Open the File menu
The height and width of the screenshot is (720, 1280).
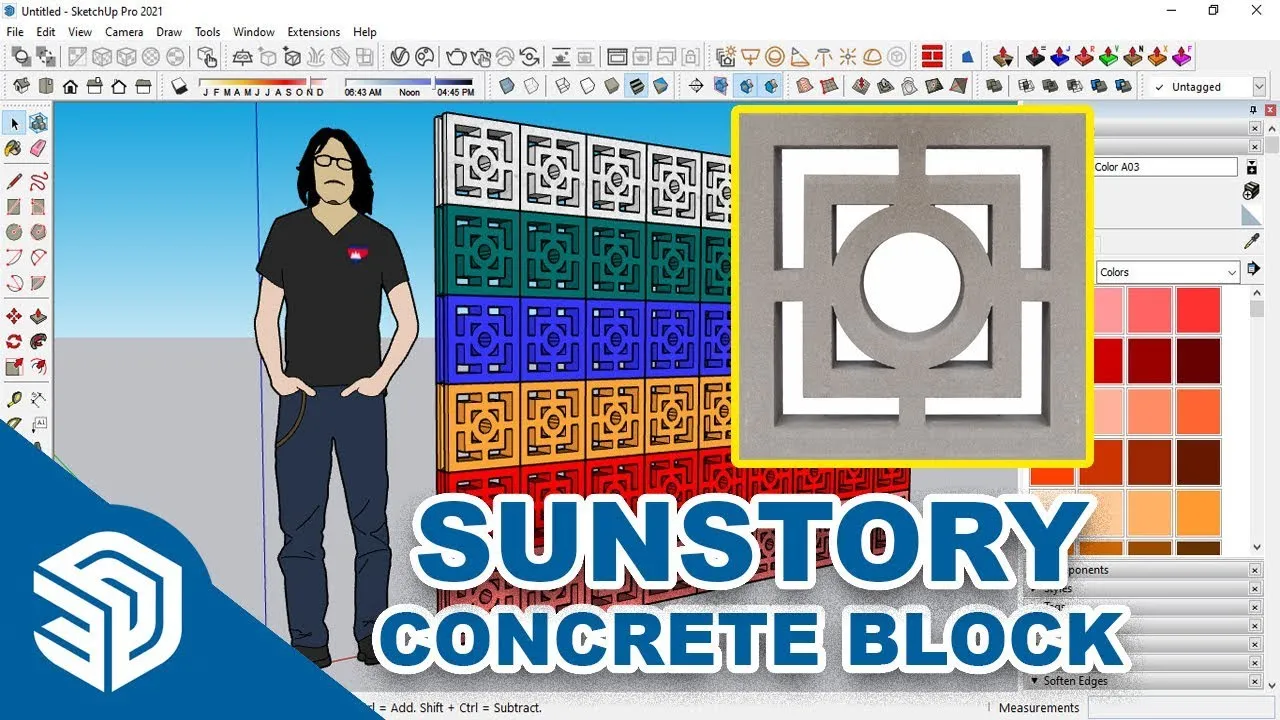click(x=15, y=32)
